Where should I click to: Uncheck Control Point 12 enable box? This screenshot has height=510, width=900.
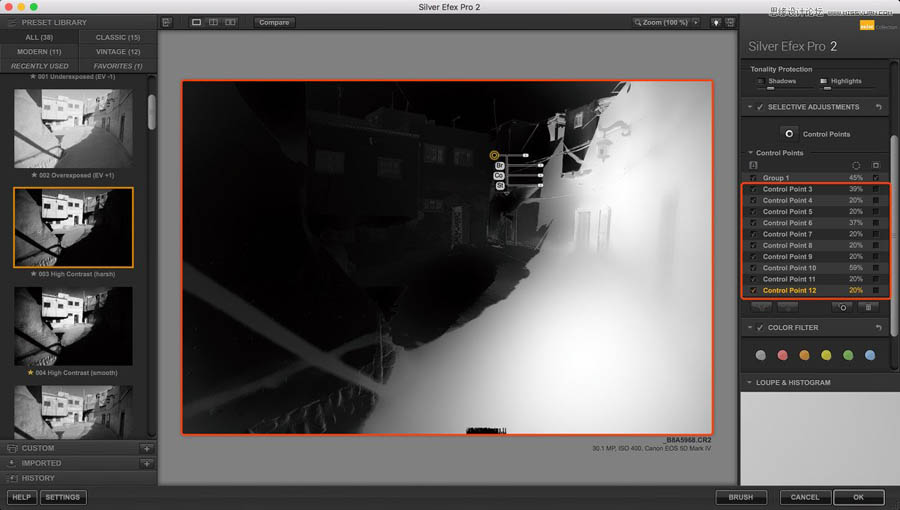(753, 290)
